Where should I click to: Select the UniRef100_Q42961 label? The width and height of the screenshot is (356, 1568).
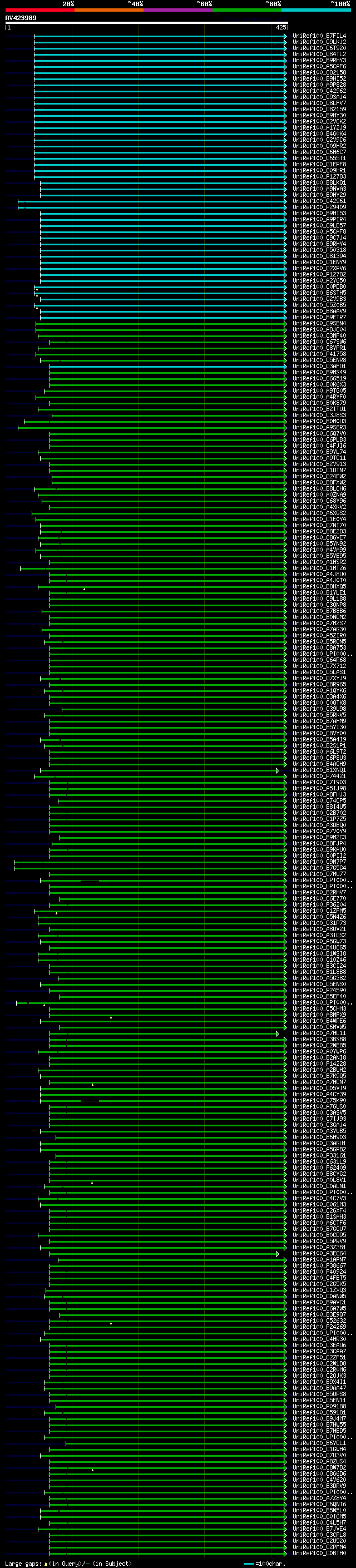[x=319, y=201]
